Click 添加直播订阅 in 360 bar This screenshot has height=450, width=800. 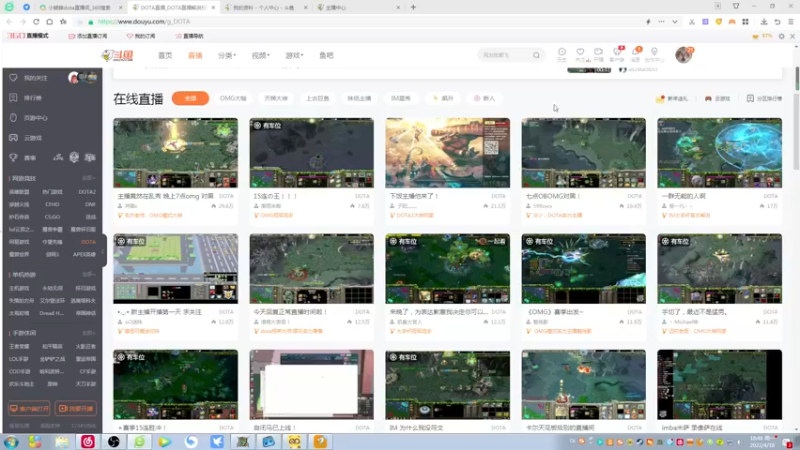coord(88,36)
